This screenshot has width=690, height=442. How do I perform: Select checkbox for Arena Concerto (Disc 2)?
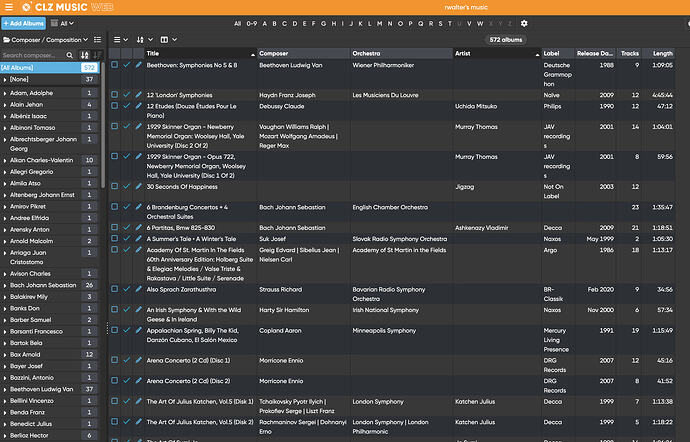pyautogui.click(x=114, y=380)
